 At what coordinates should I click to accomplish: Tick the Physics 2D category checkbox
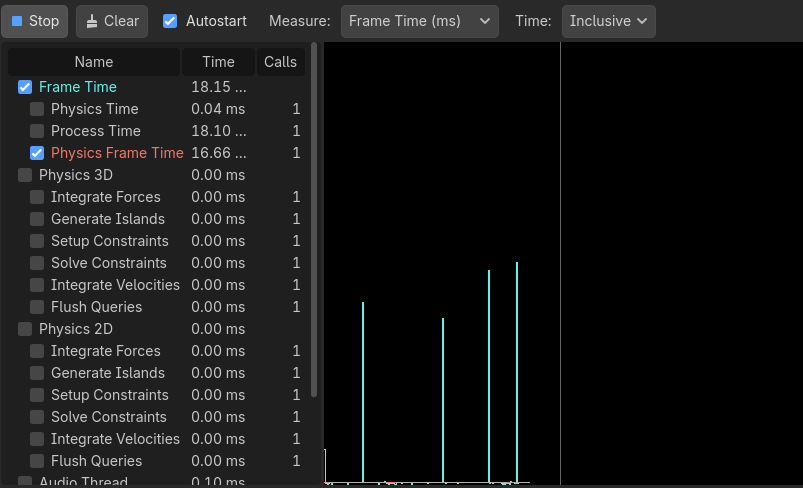[x=25, y=329]
